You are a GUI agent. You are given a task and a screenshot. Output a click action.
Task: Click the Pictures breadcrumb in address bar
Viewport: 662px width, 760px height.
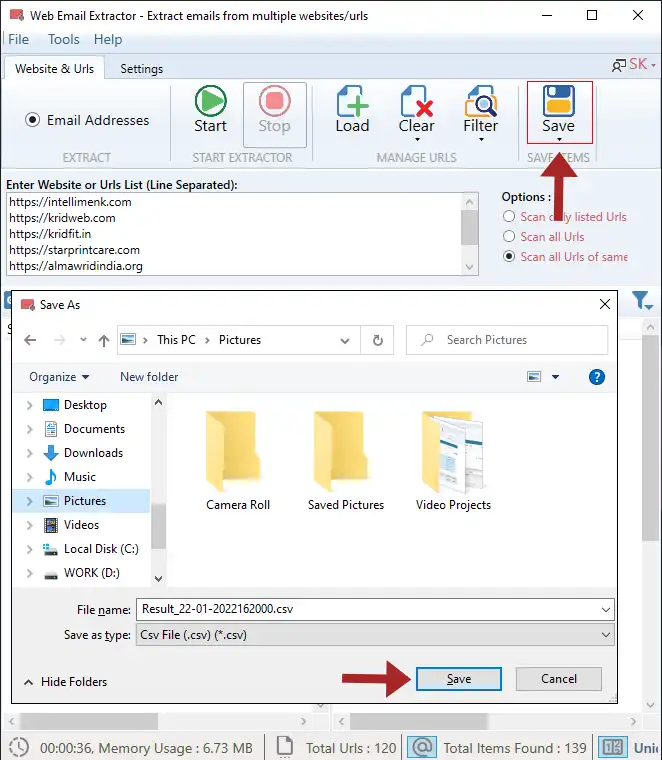click(x=240, y=340)
